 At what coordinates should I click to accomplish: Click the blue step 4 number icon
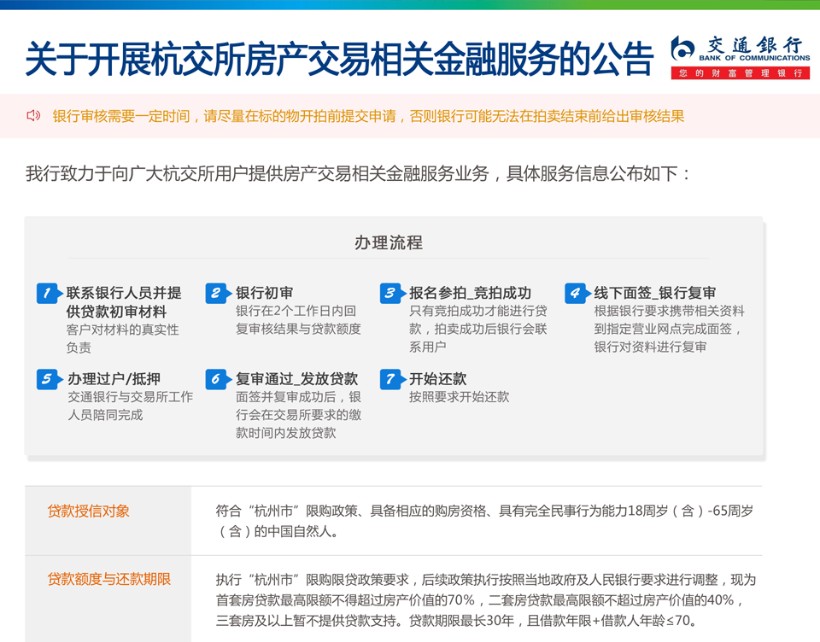tap(575, 293)
